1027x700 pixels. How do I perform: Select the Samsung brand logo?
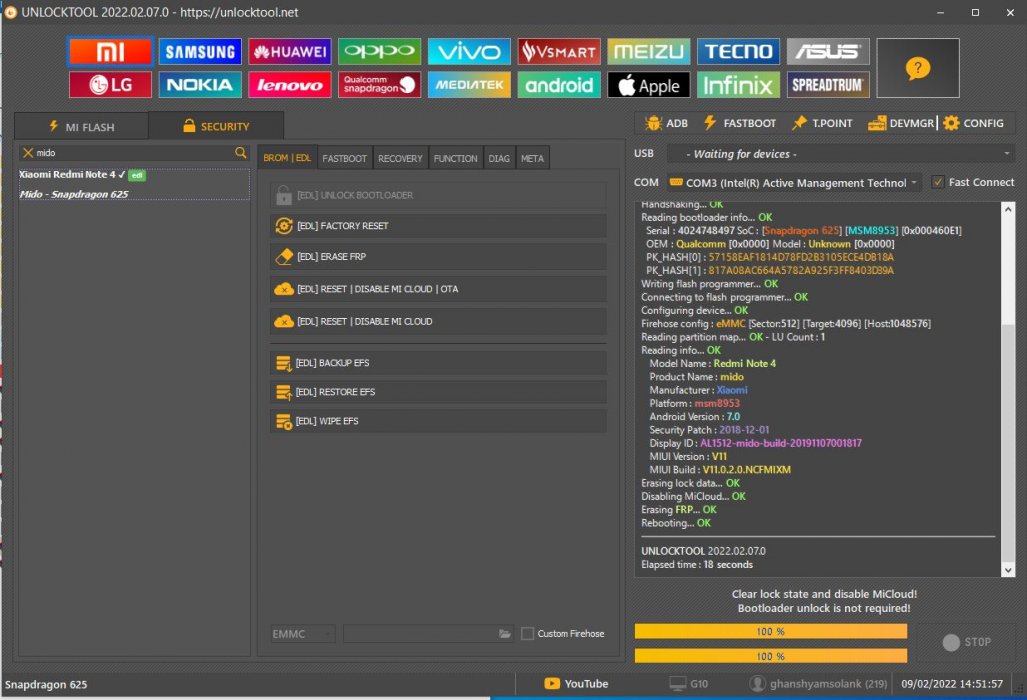click(x=200, y=52)
